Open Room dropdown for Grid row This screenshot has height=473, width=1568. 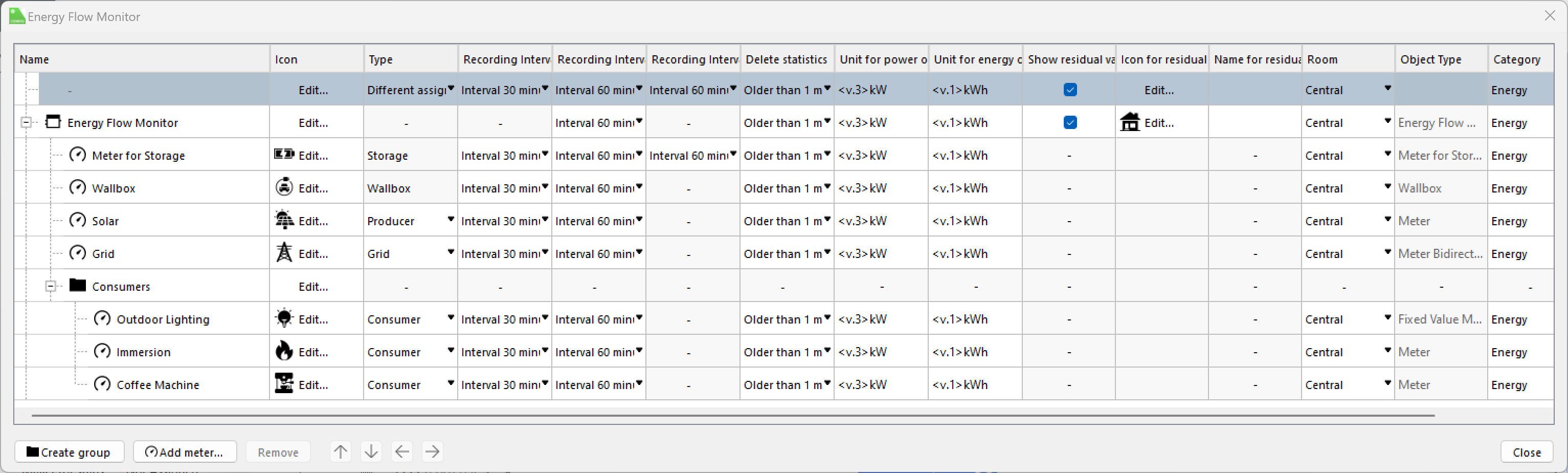(x=1387, y=252)
